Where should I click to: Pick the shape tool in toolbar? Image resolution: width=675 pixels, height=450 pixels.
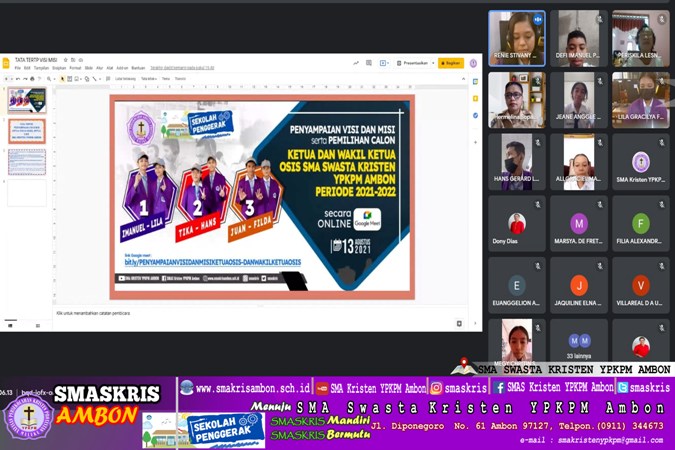click(87, 79)
